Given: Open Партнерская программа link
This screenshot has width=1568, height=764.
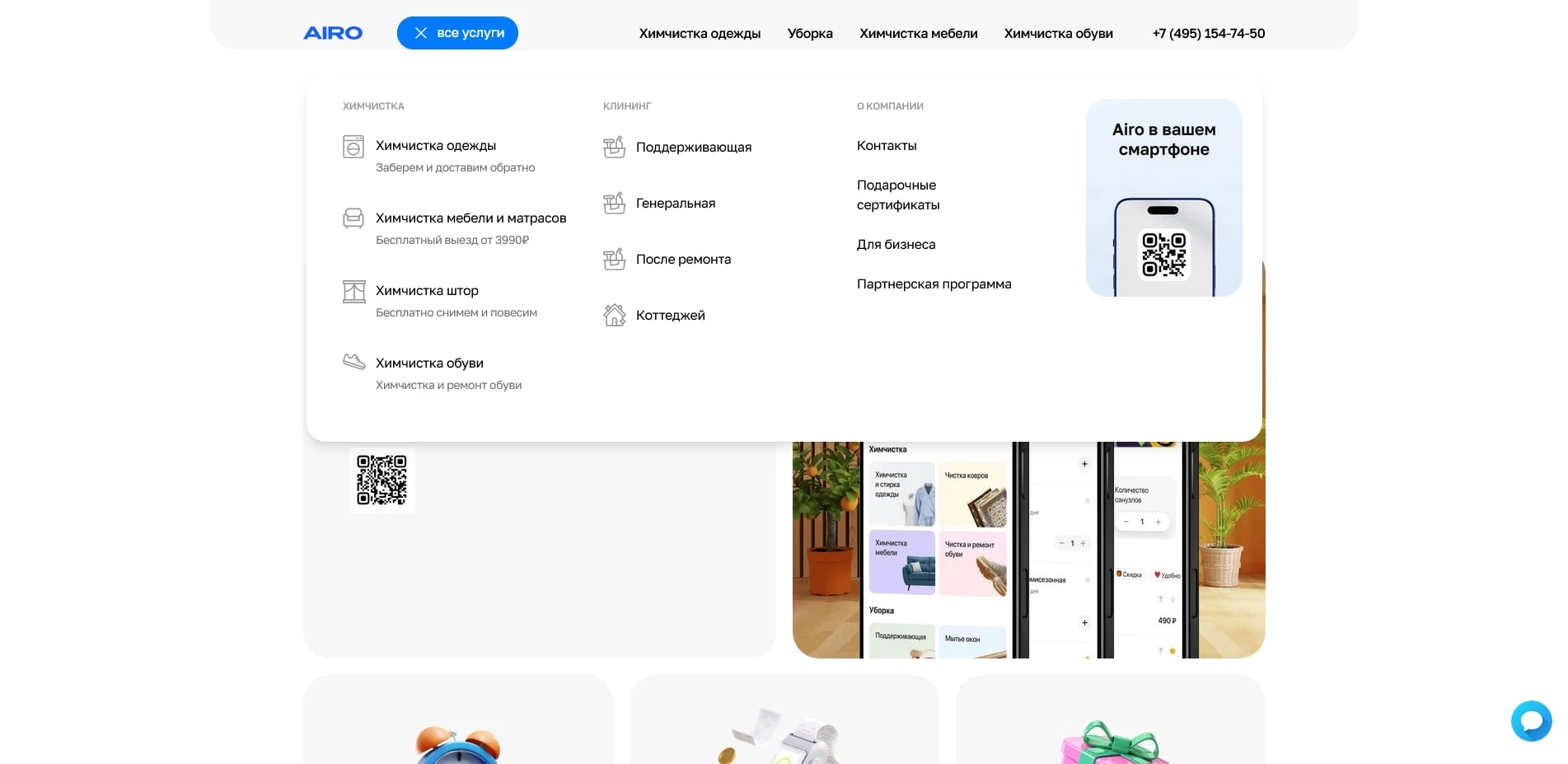Looking at the screenshot, I should (x=934, y=284).
